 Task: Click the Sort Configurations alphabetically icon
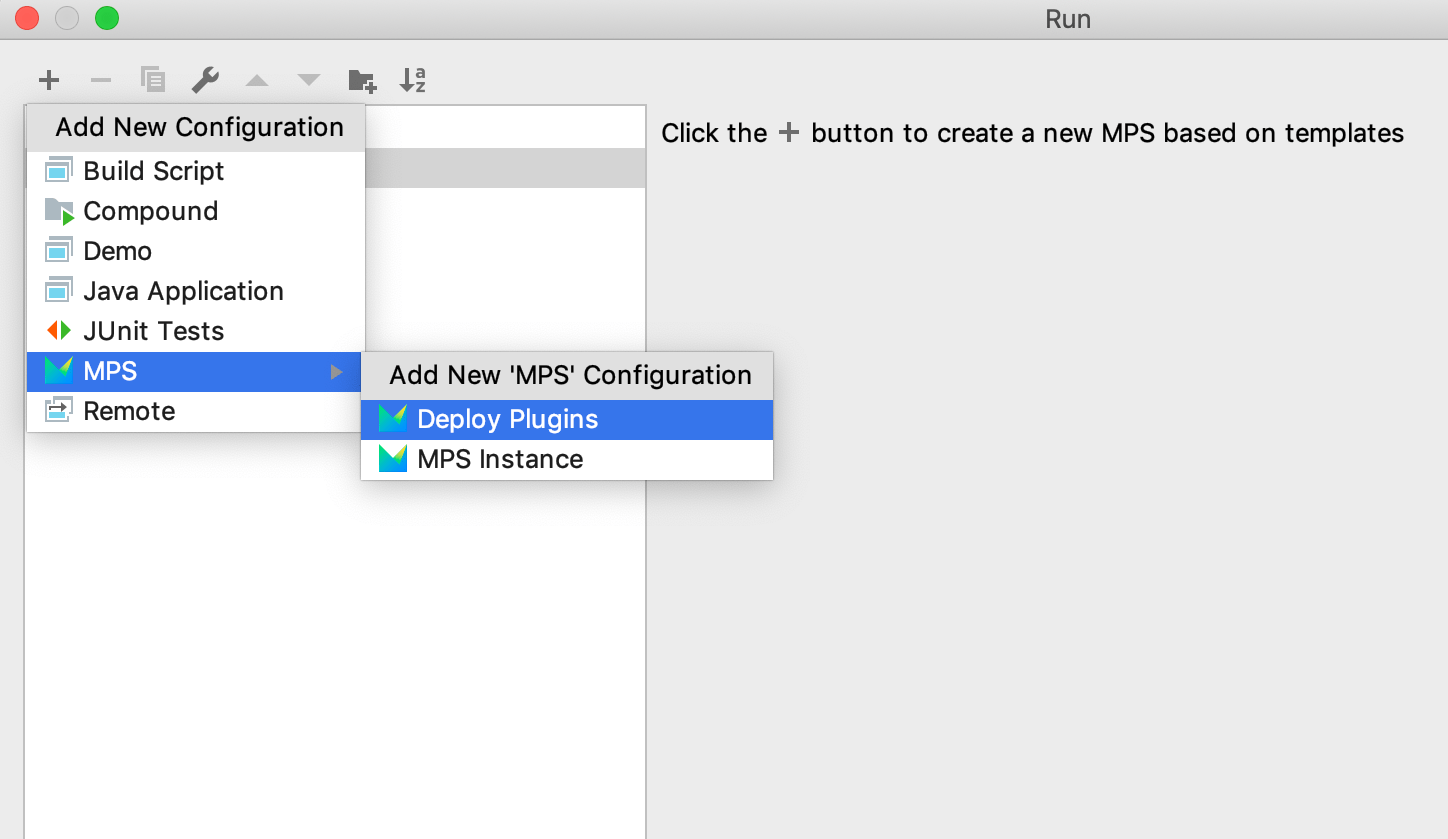413,80
